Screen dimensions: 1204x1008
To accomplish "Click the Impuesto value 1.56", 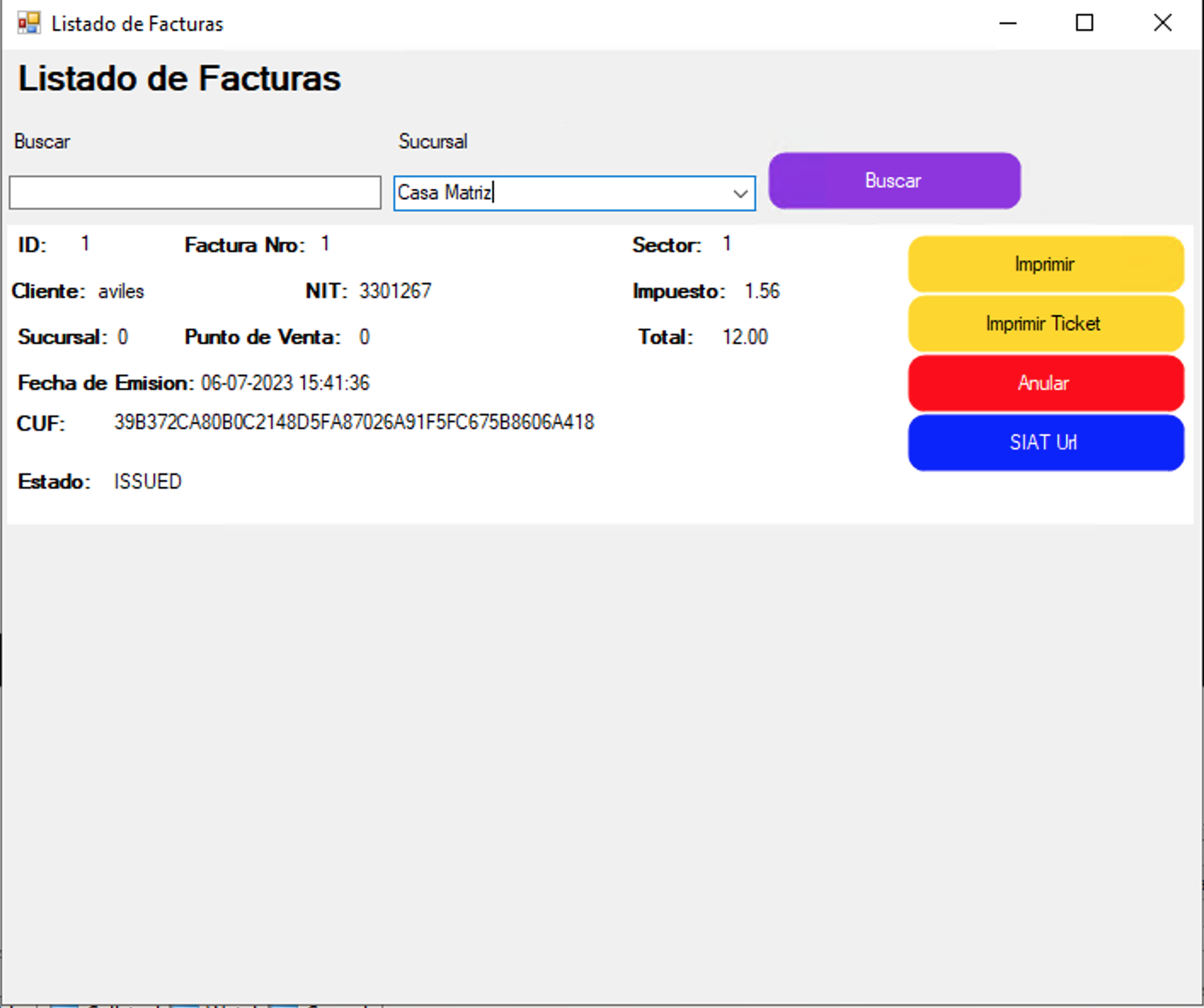I will 762,291.
